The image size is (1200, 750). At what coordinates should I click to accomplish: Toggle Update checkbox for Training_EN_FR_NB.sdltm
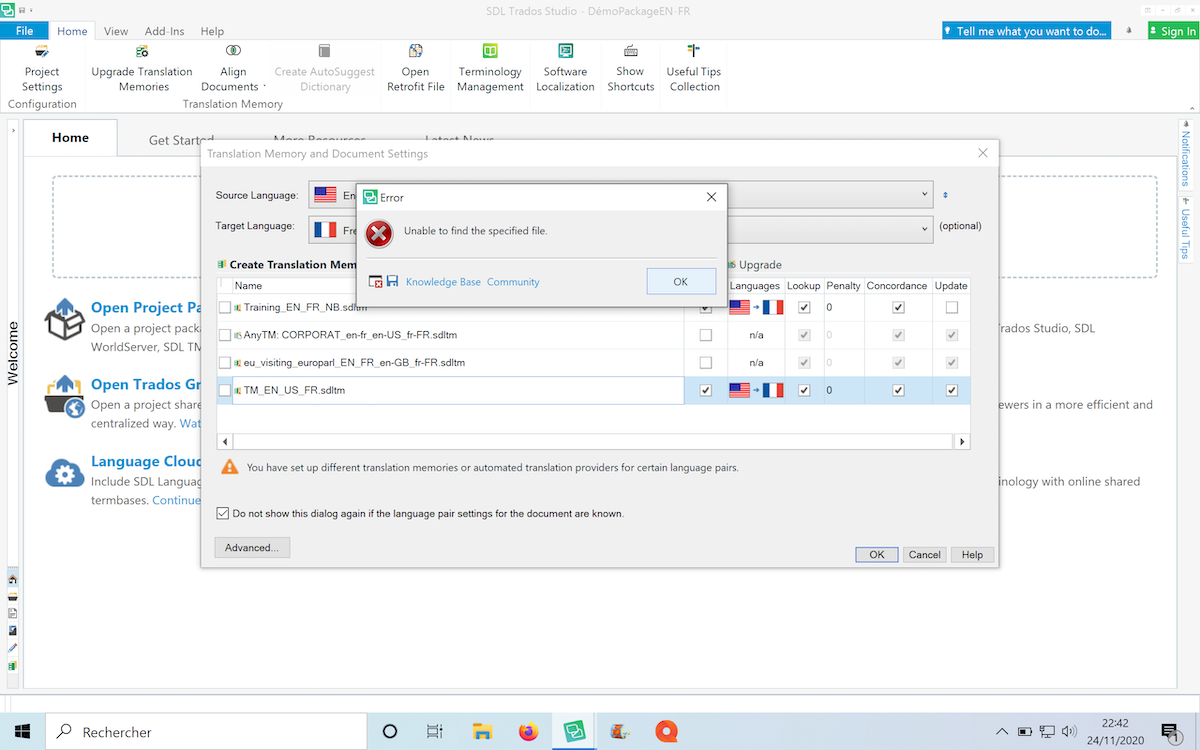tap(951, 308)
